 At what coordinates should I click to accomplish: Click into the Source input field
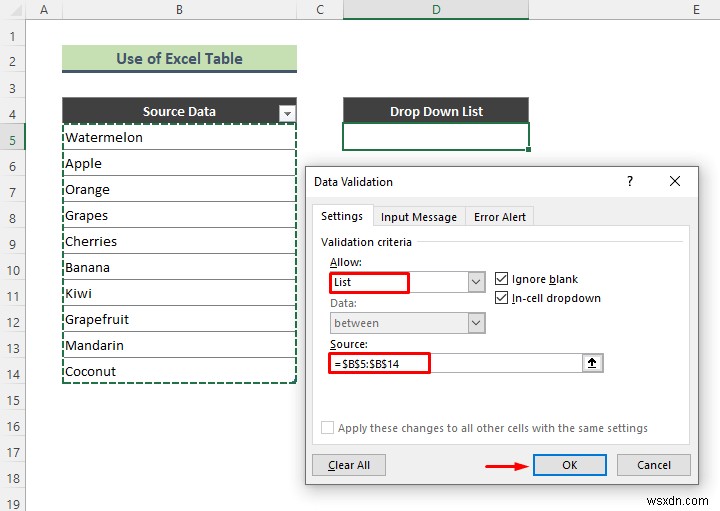tap(456, 363)
